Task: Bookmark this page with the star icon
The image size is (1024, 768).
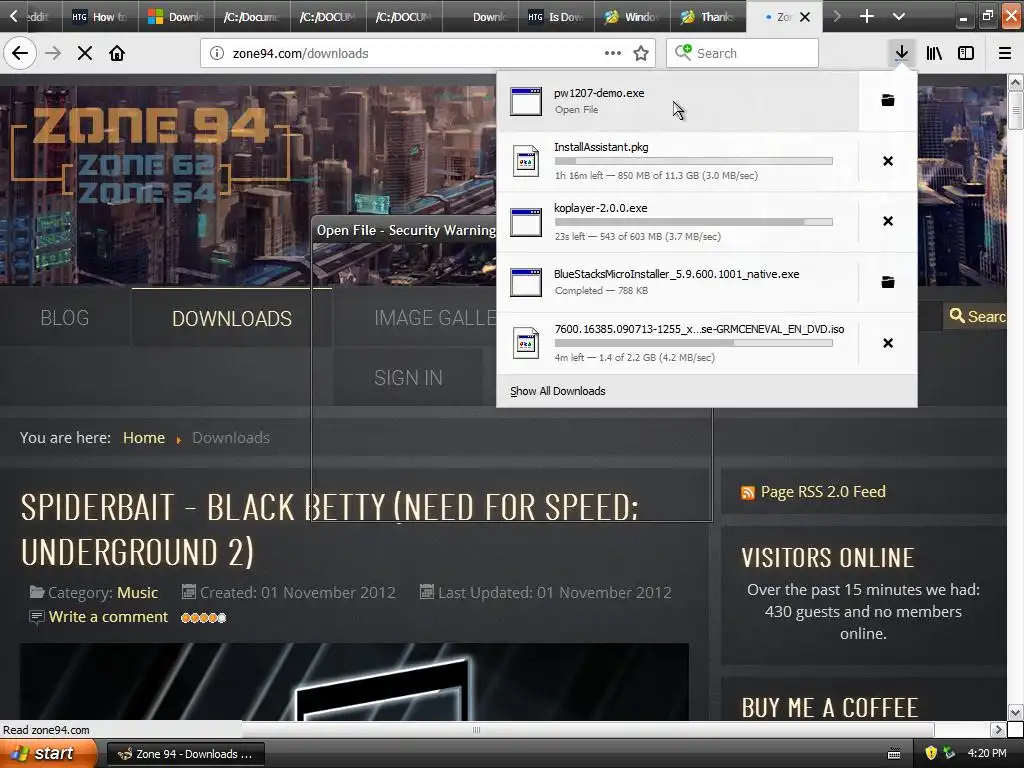Action: pyautogui.click(x=641, y=54)
